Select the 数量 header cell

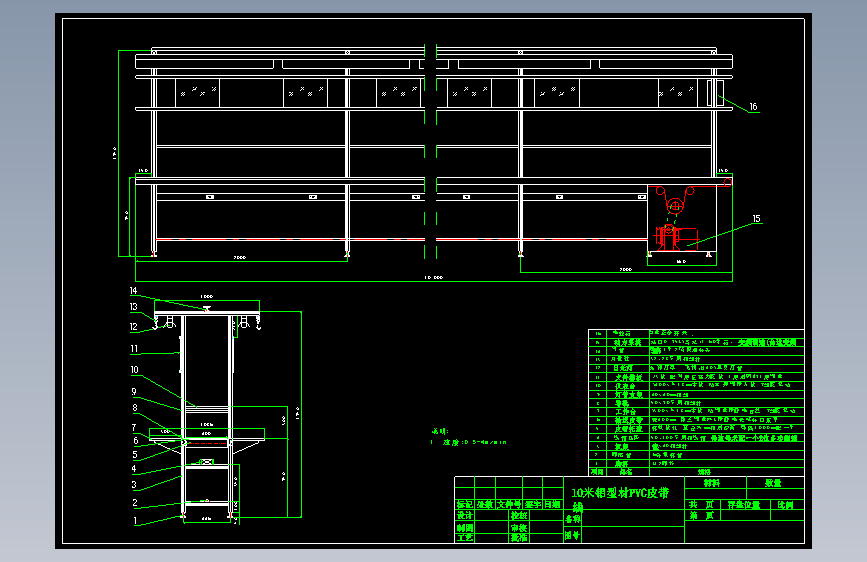pyautogui.click(x=773, y=483)
